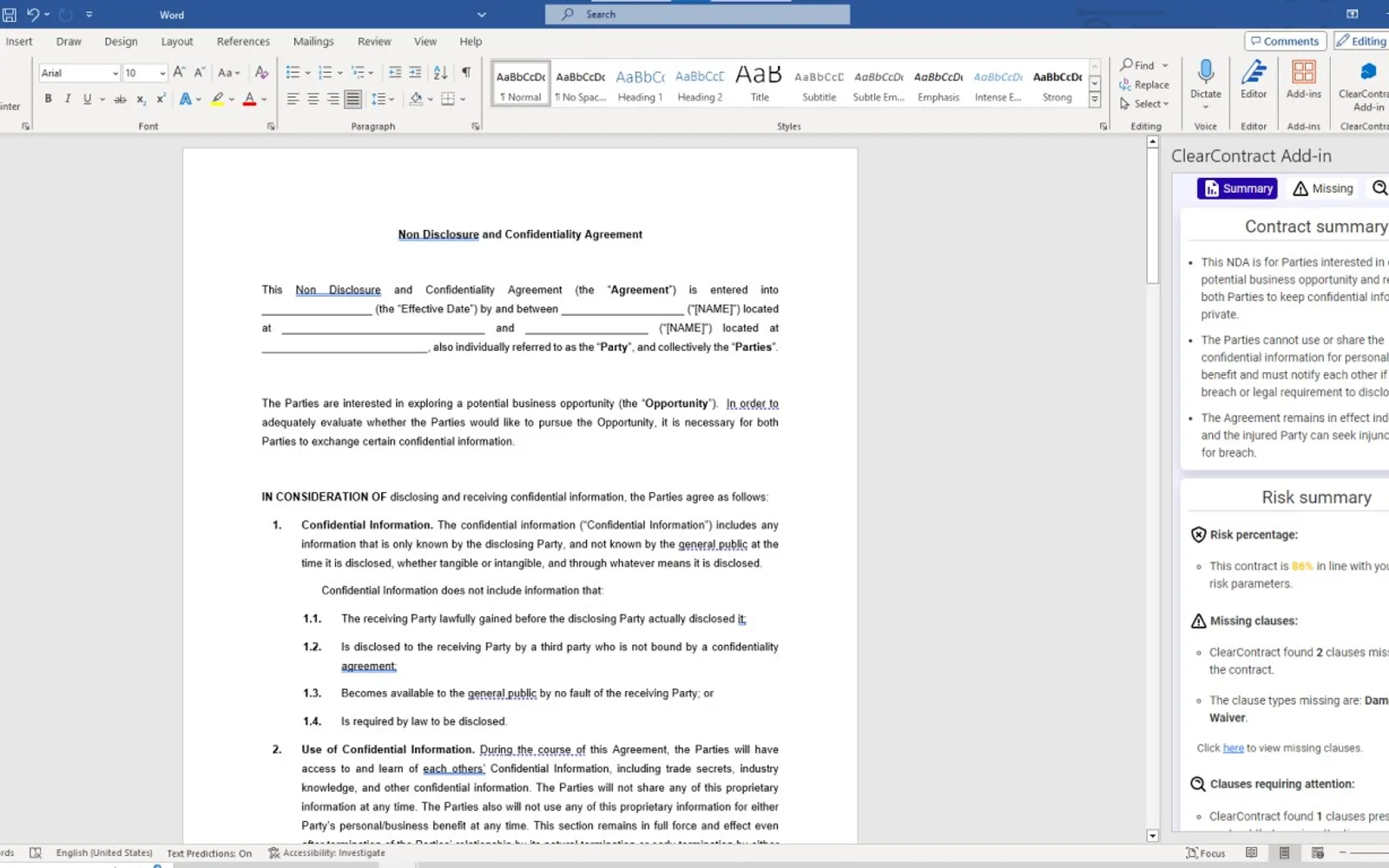
Task: Open the font name dropdown
Action: click(115, 73)
